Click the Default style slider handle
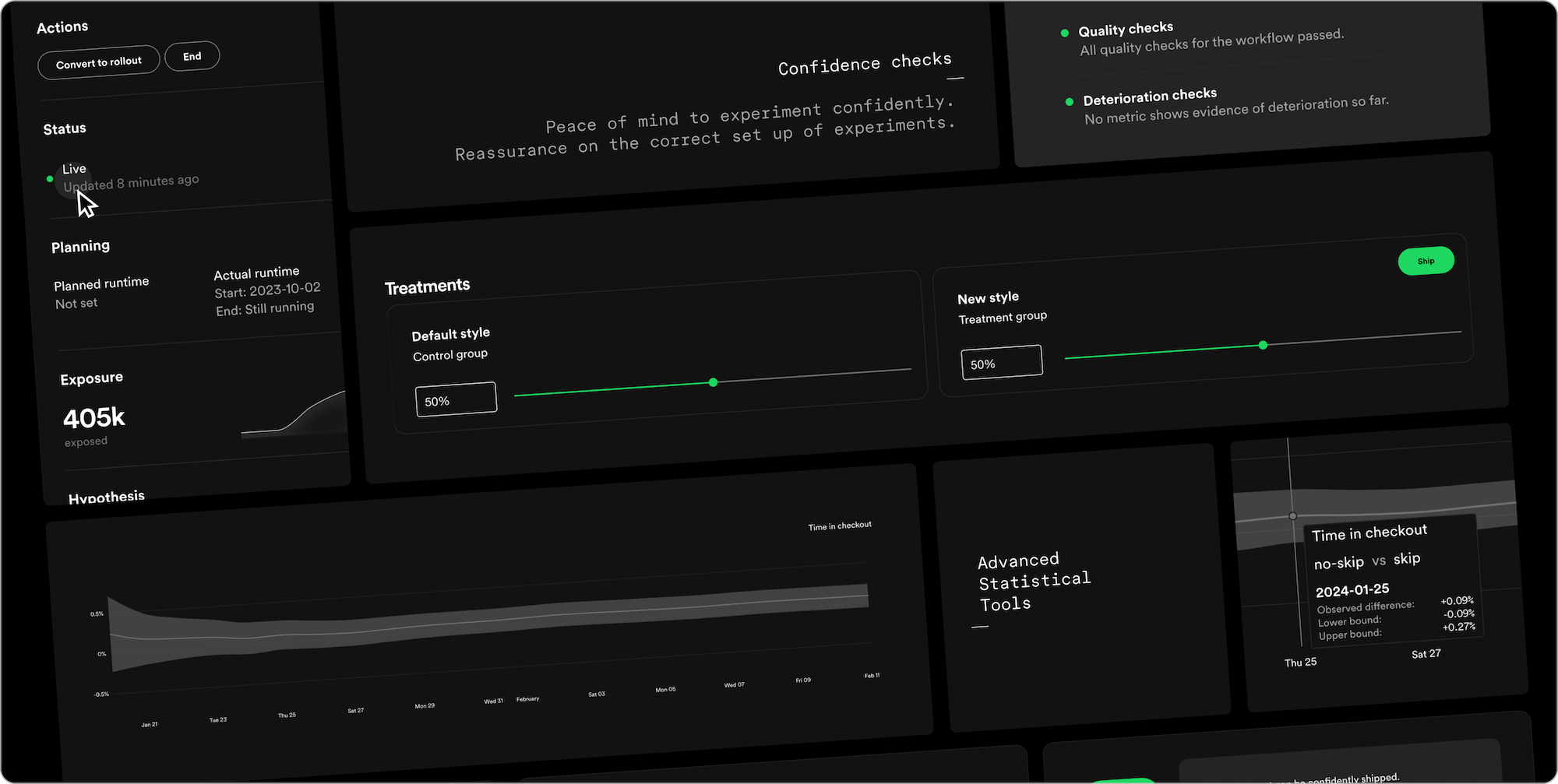1558x784 pixels. point(713,382)
